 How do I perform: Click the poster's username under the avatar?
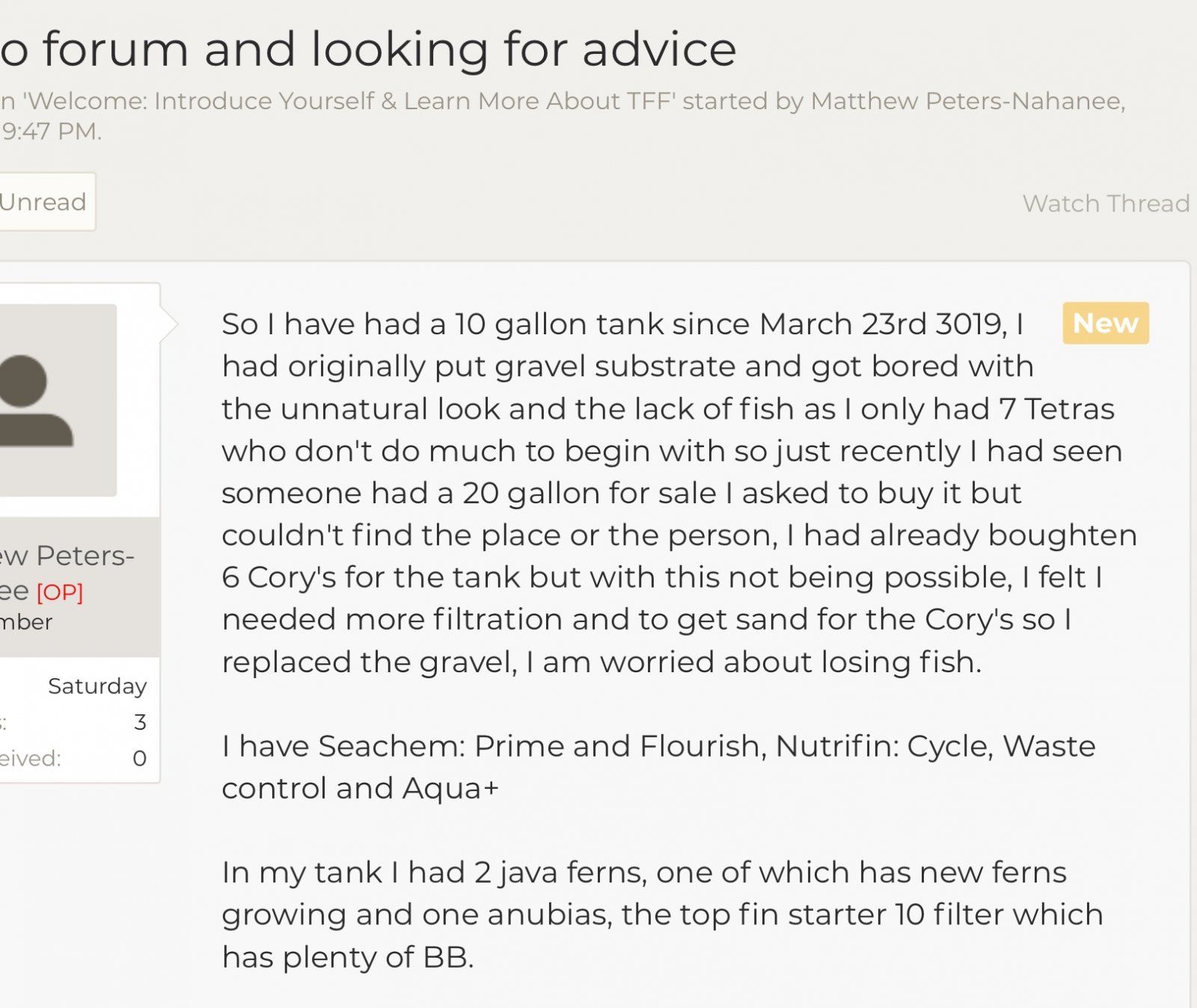67,556
